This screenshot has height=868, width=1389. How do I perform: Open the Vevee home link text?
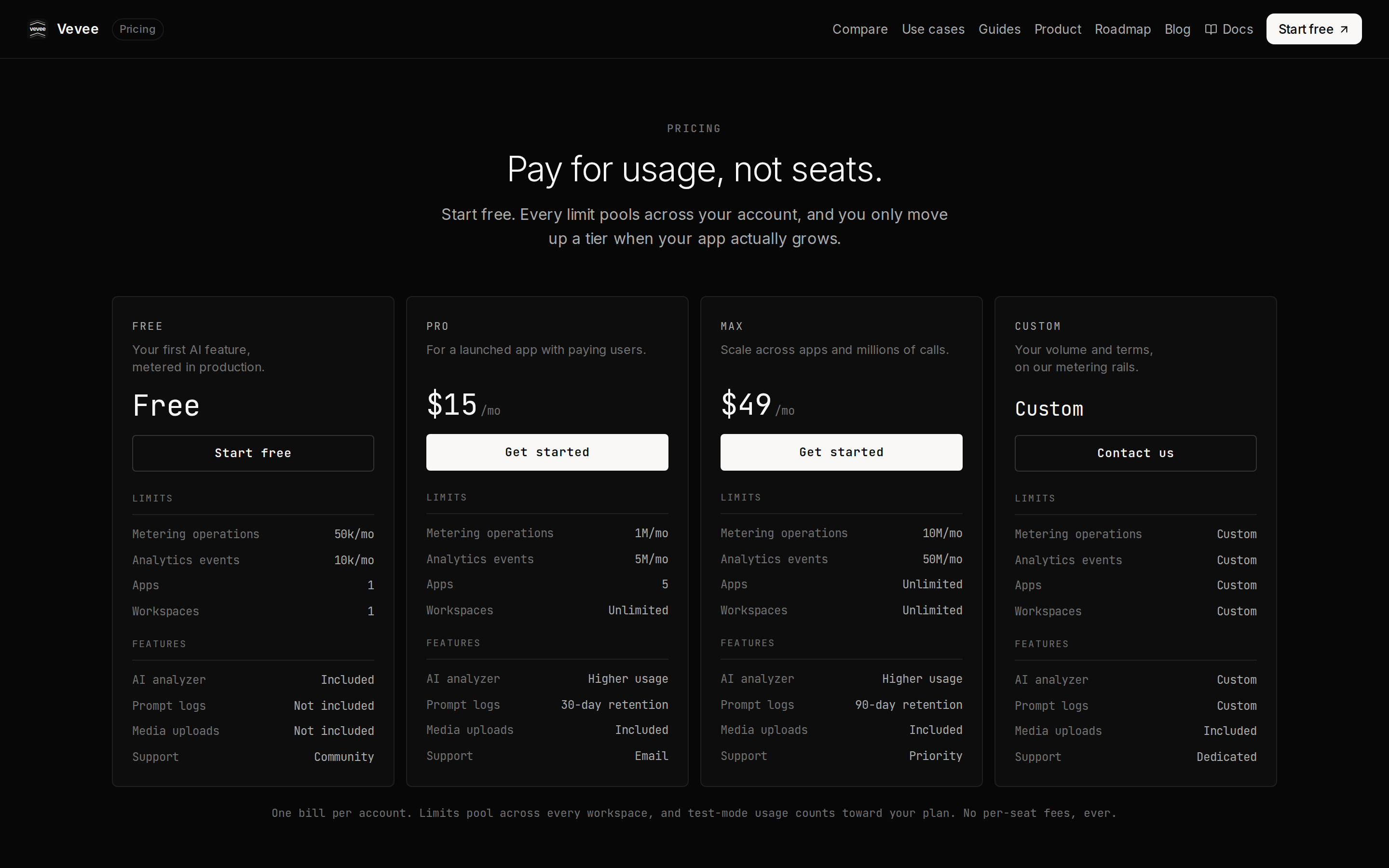(x=78, y=29)
